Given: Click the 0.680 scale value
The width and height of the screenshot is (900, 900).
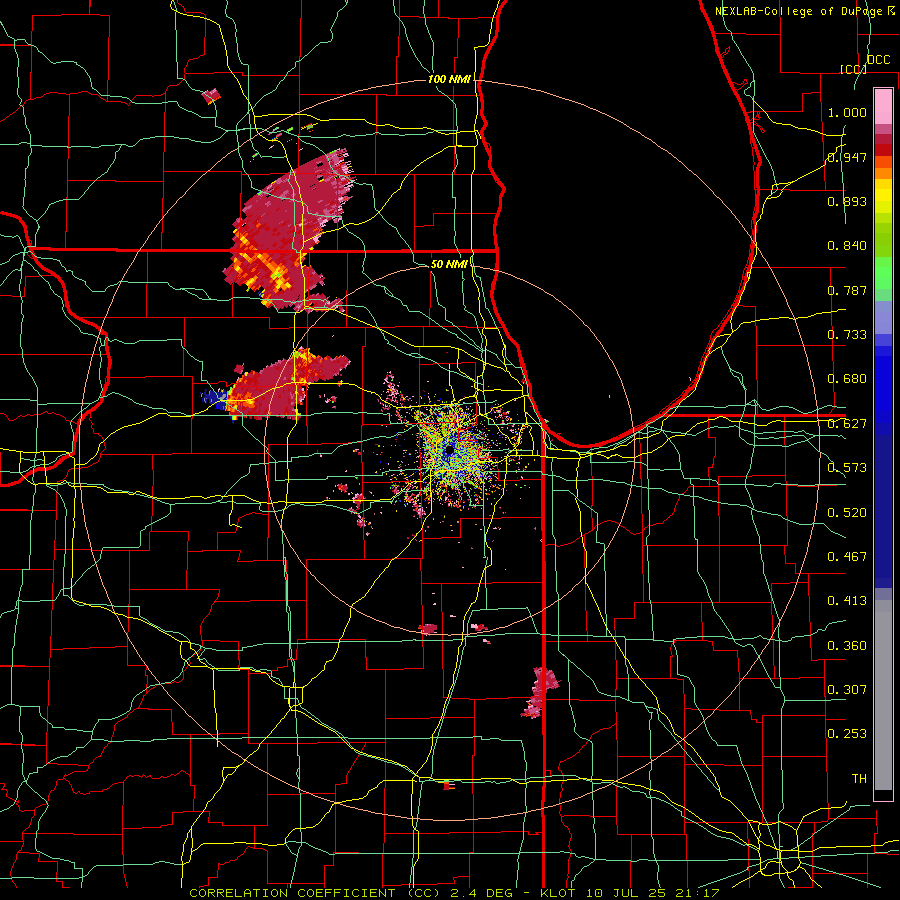Looking at the screenshot, I should (847, 379).
